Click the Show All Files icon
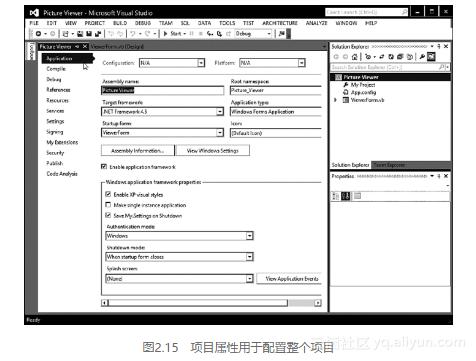Screen dimensions: 476x361 (x=409, y=57)
